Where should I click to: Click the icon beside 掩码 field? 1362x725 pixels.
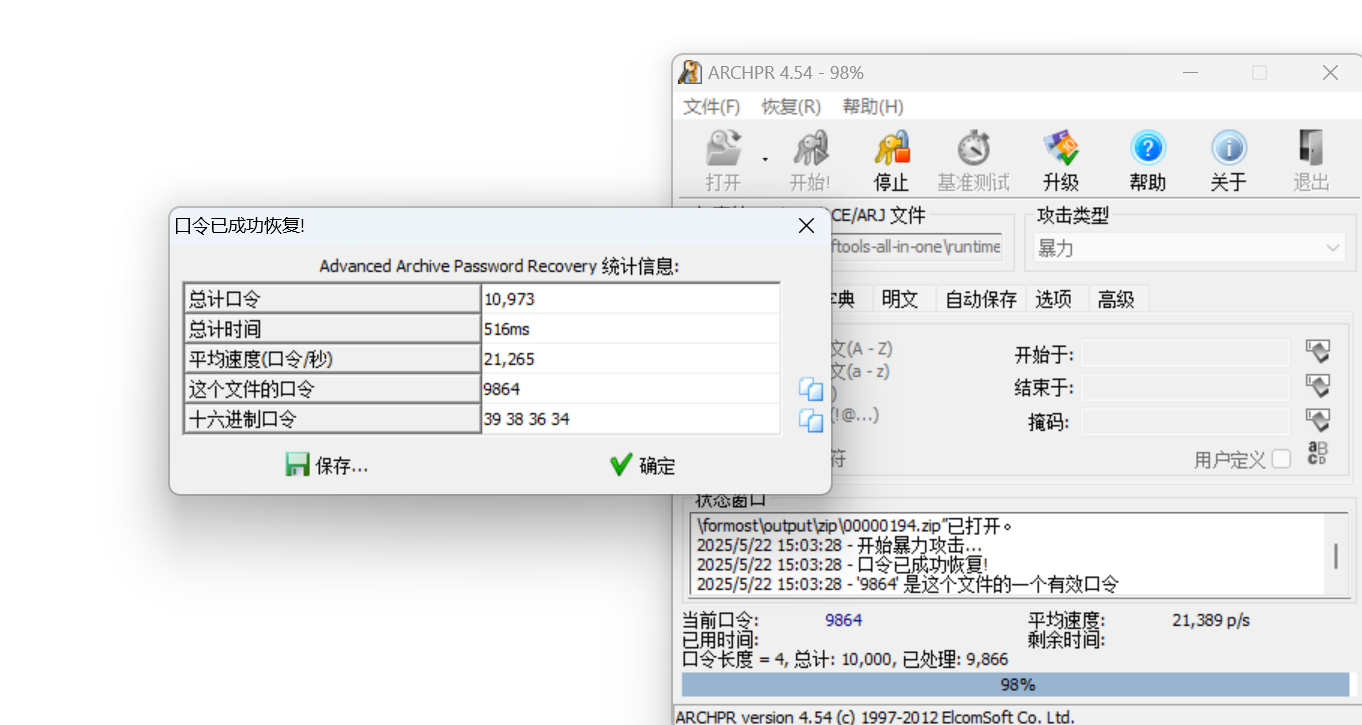pyautogui.click(x=1318, y=420)
